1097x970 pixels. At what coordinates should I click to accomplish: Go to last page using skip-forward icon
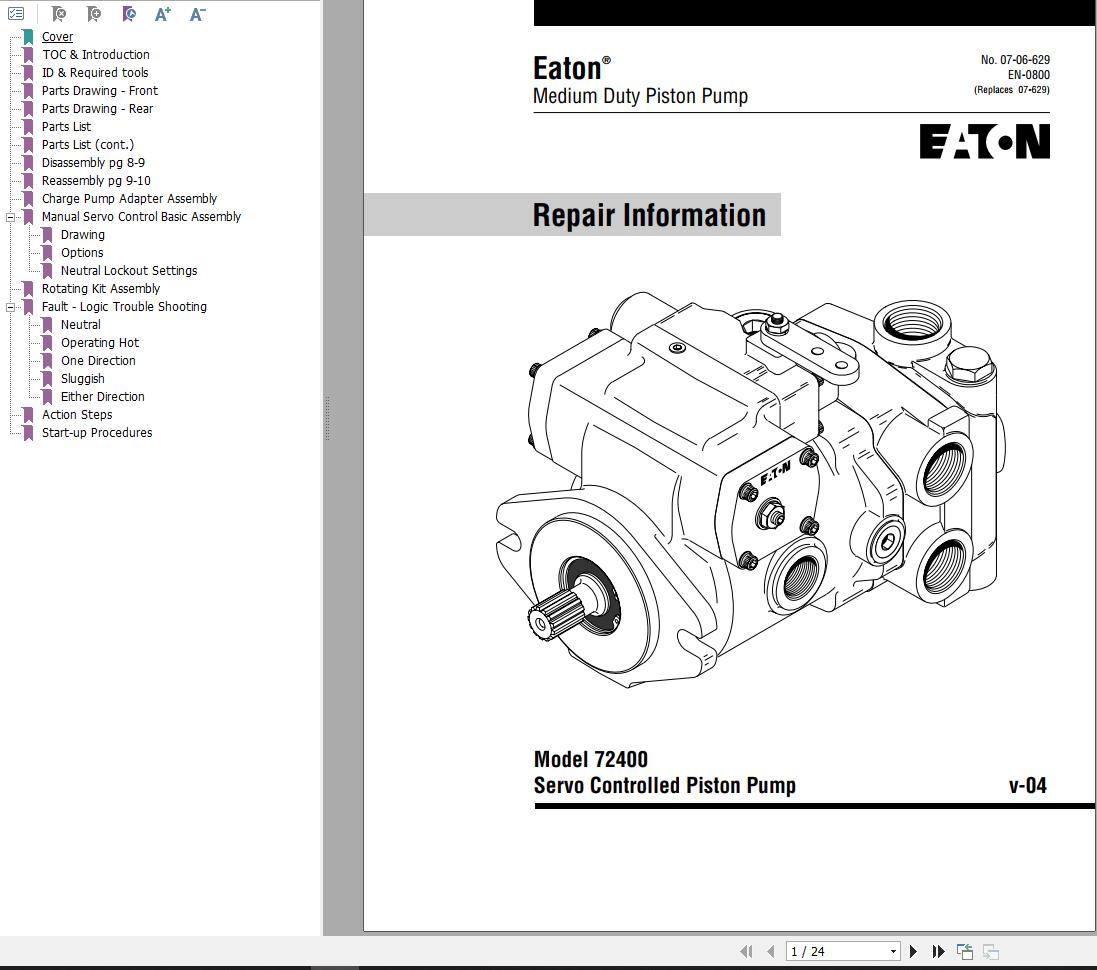coord(937,951)
